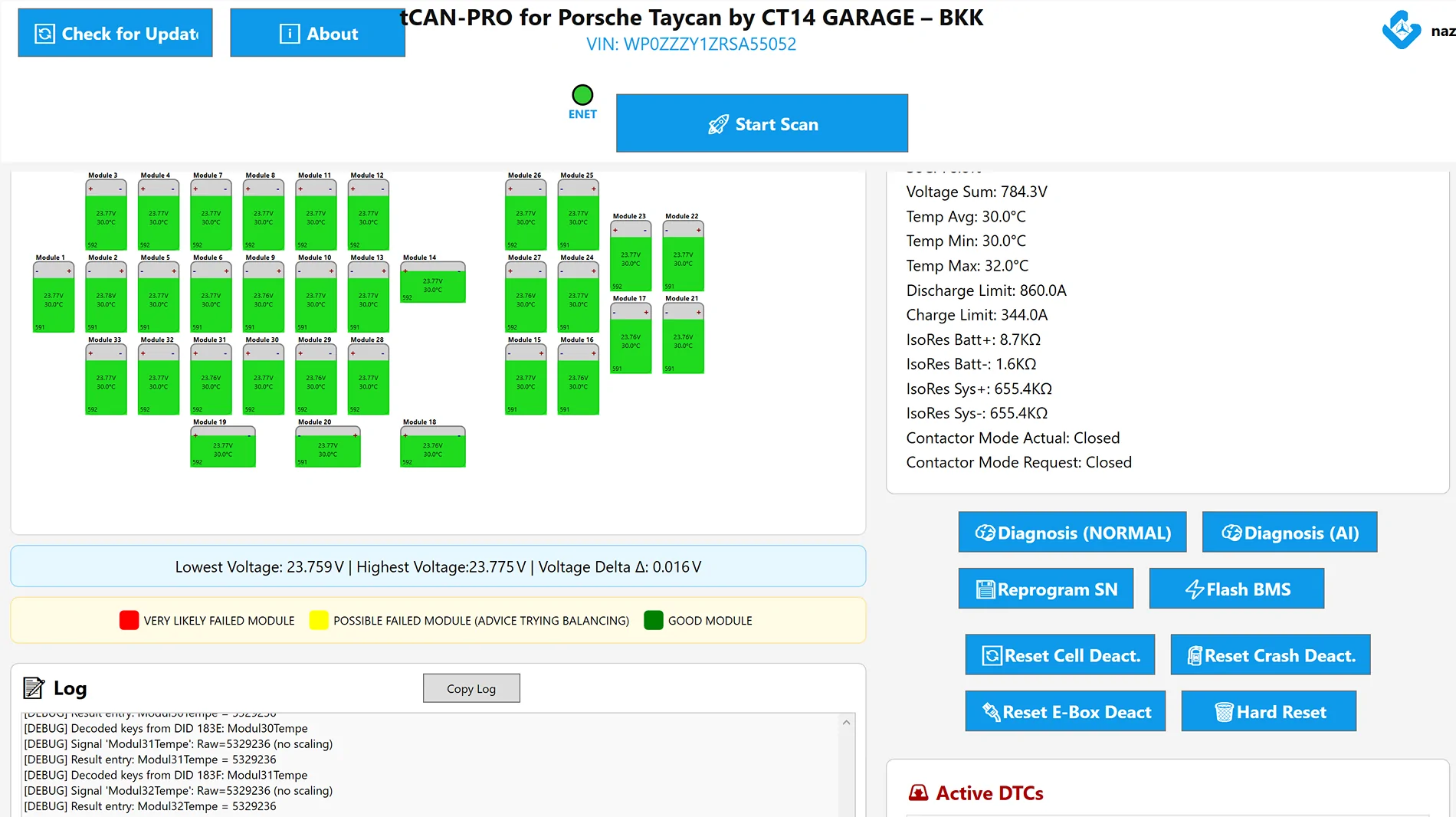Click the Lowest/Highest Voltage summary bar
The height and width of the screenshot is (817, 1456).
click(x=438, y=566)
